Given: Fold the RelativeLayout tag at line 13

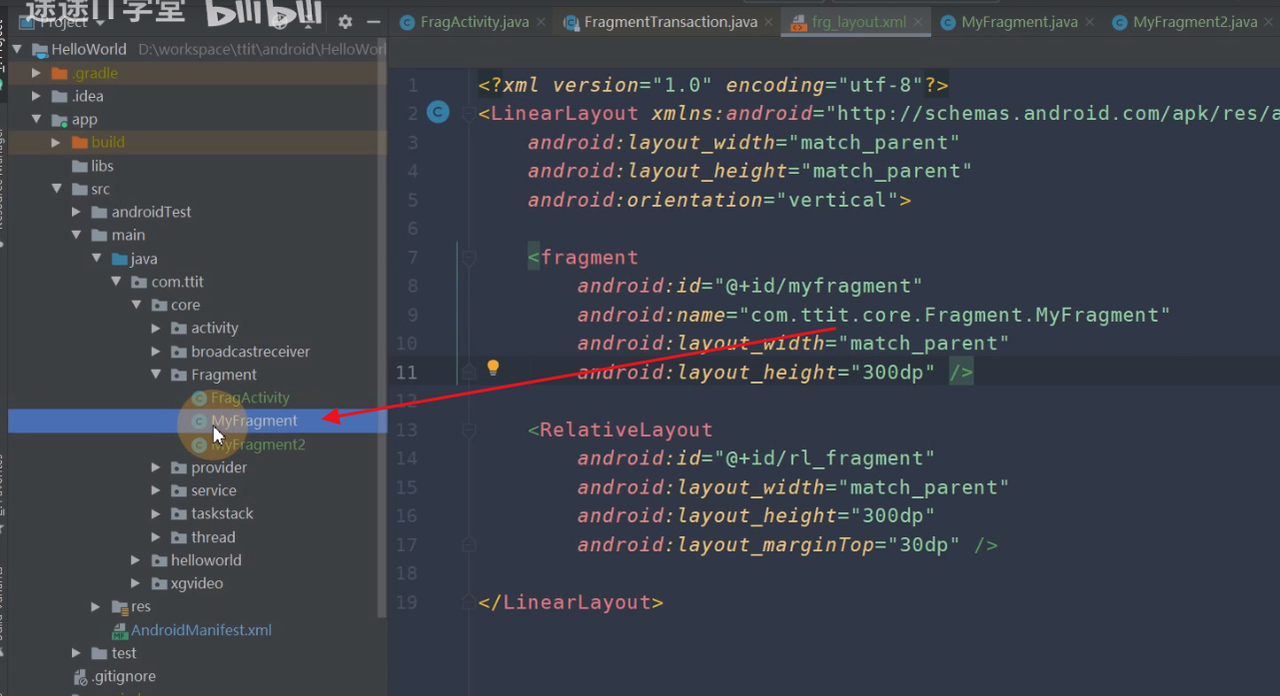Looking at the screenshot, I should (x=468, y=430).
